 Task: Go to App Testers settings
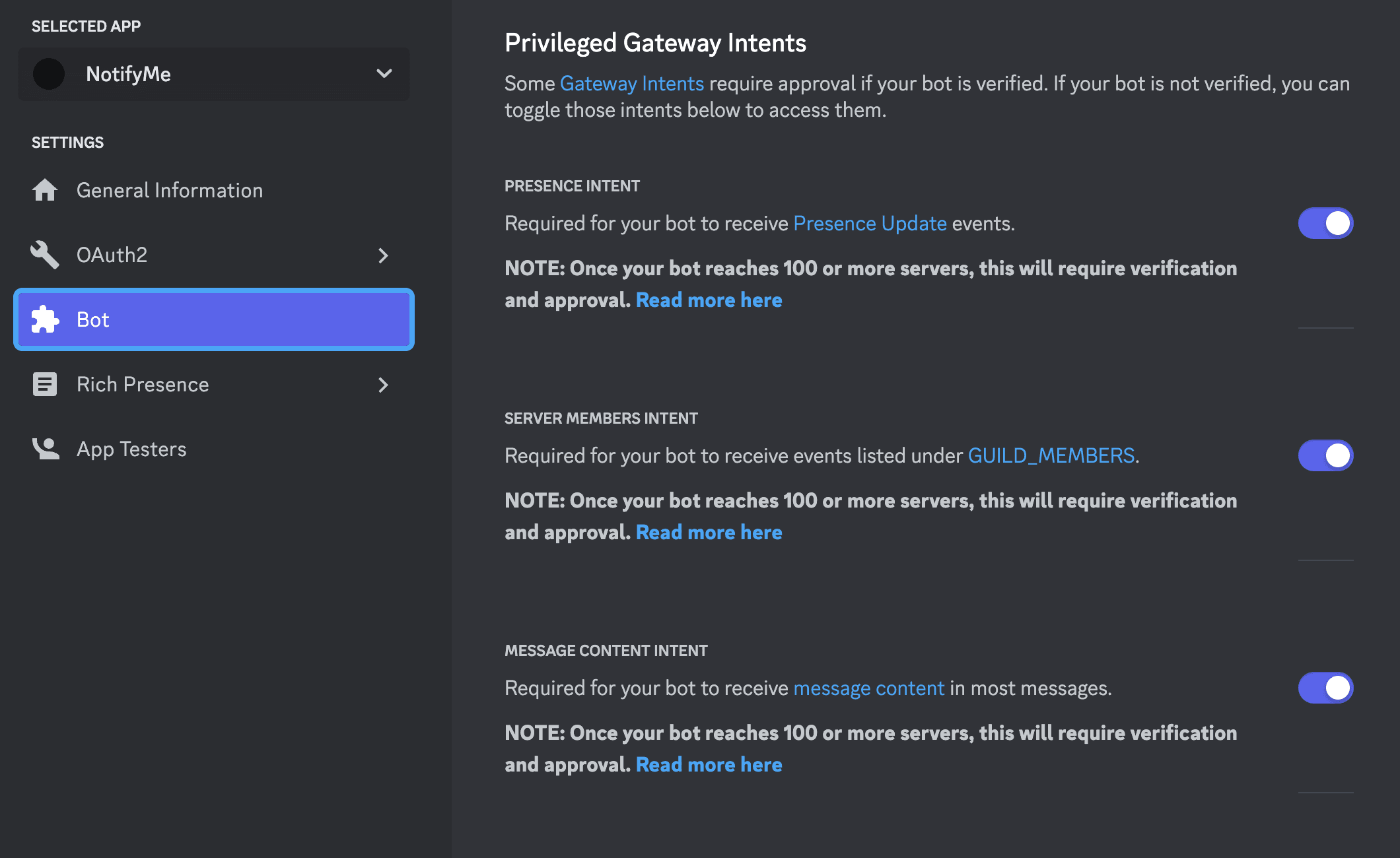point(131,449)
